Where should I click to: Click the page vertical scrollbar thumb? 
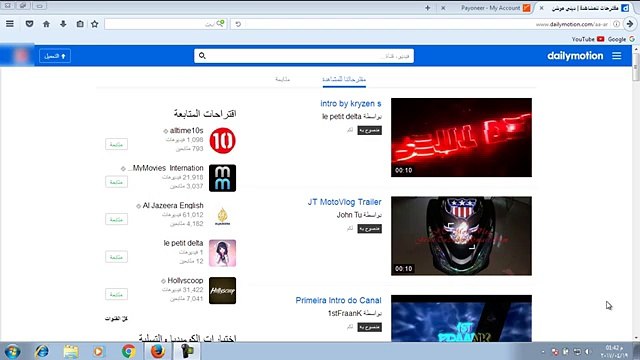[636, 67]
